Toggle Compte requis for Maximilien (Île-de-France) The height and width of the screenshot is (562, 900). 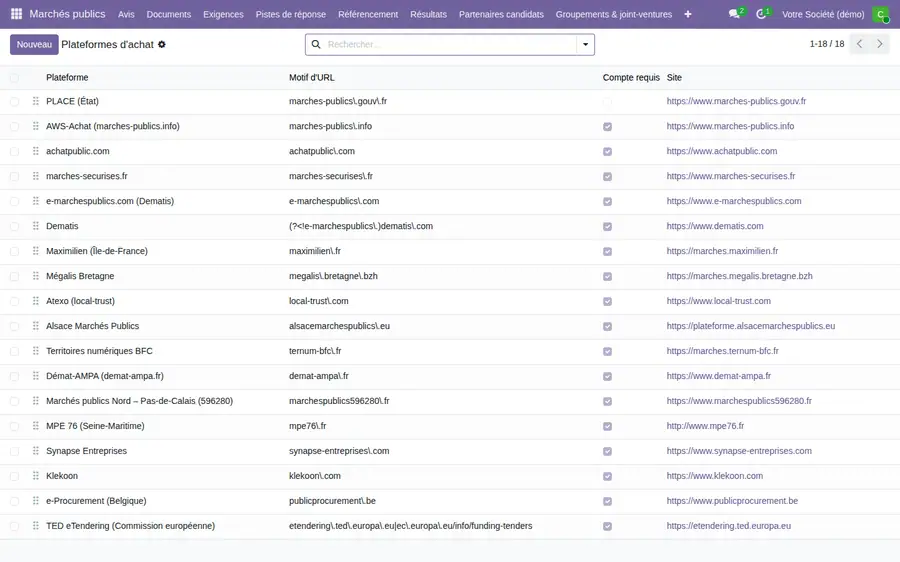[x=607, y=251]
